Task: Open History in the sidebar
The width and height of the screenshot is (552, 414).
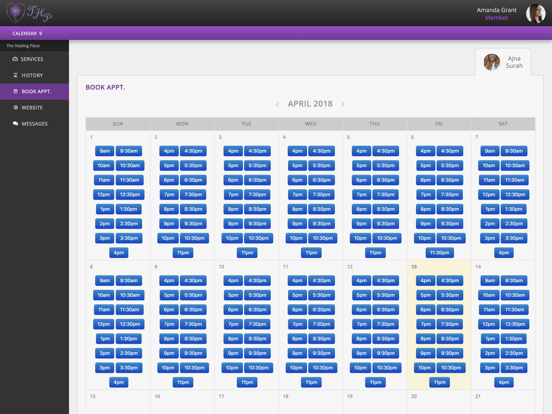Action: click(x=34, y=75)
